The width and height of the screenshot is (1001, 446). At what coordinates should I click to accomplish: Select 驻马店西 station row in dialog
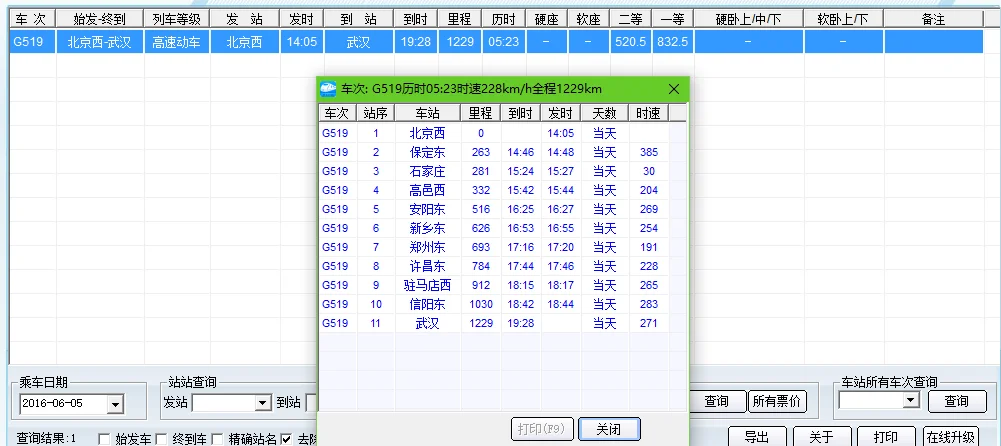493,285
